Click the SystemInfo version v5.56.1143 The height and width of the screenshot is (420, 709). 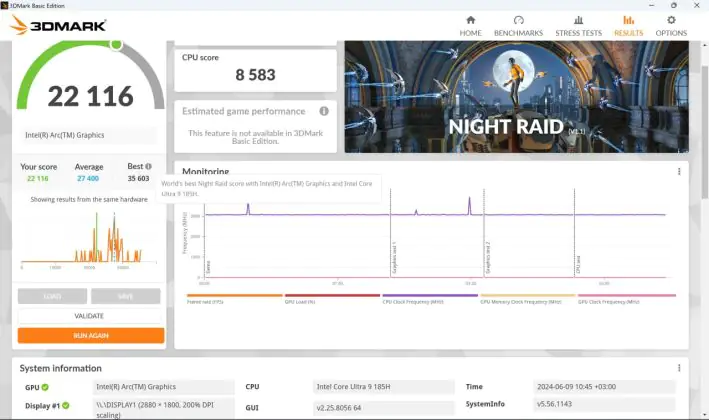pyautogui.click(x=604, y=404)
